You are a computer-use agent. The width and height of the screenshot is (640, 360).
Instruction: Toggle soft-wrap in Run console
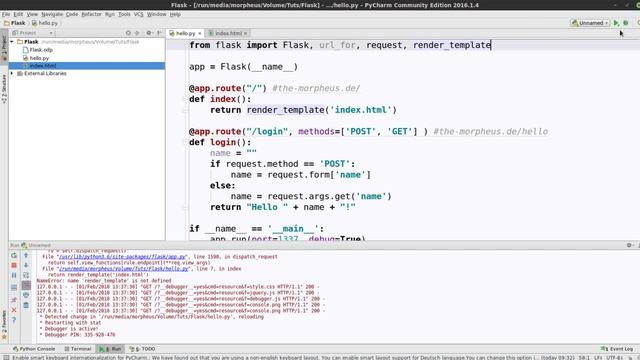(x=26, y=276)
